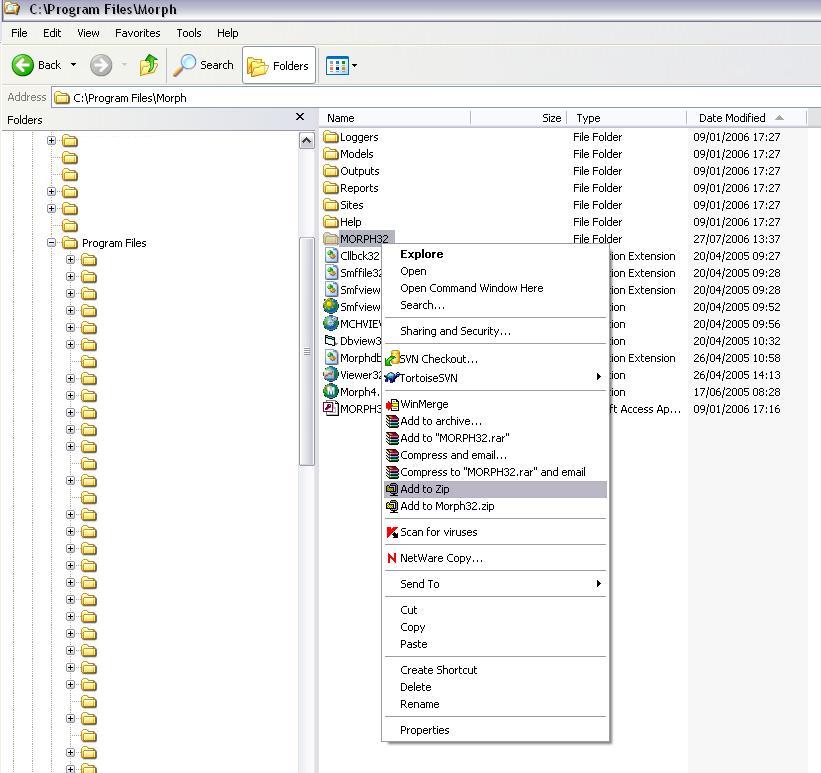Open the Views dropdown arrow
This screenshot has height=773, width=821.
354,66
